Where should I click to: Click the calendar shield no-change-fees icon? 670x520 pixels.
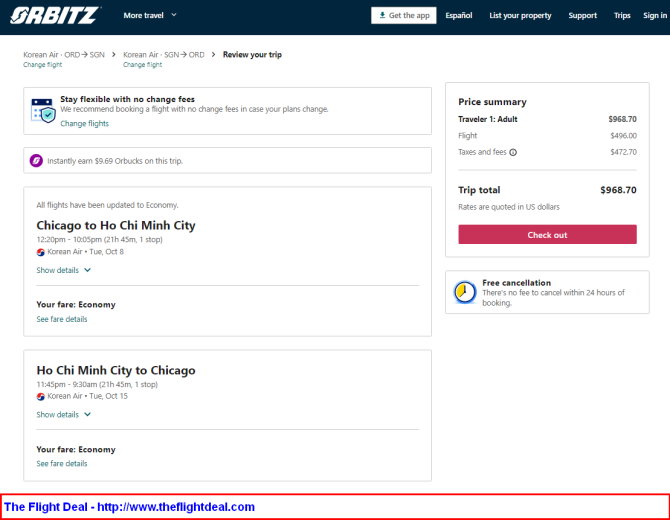tap(43, 110)
